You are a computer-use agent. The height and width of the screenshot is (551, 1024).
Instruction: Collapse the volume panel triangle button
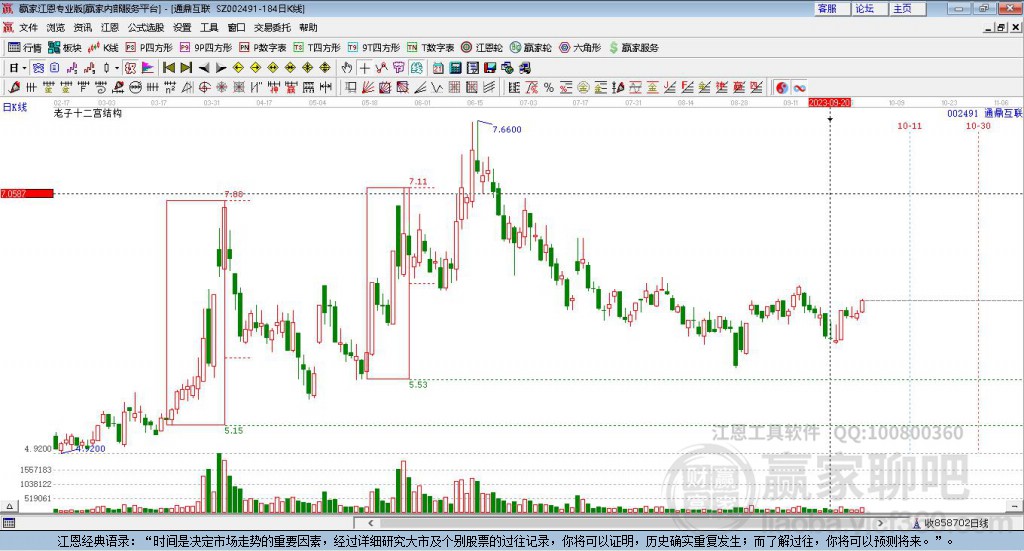[x=9, y=506]
